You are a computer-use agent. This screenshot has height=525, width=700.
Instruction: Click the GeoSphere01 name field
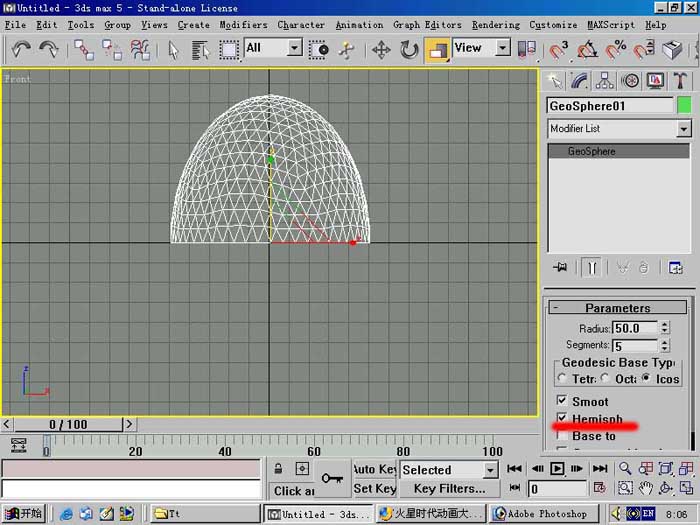[610, 106]
